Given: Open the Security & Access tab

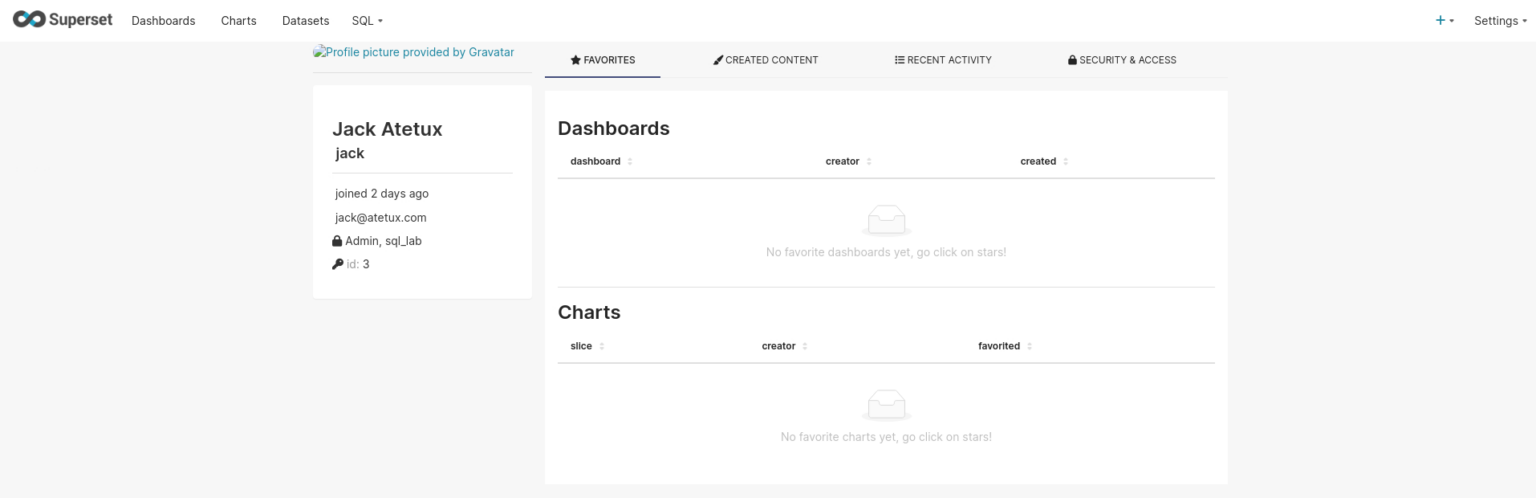Looking at the screenshot, I should pyautogui.click(x=1121, y=60).
